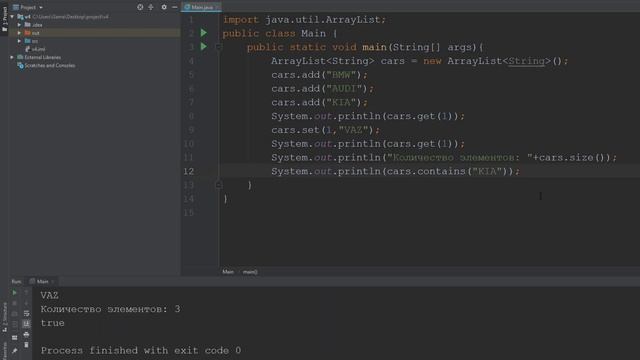Screen dimensions: 640x360
Task: Click up-stack-trace arrow in Run panel toolbar
Action: [x=26, y=293]
